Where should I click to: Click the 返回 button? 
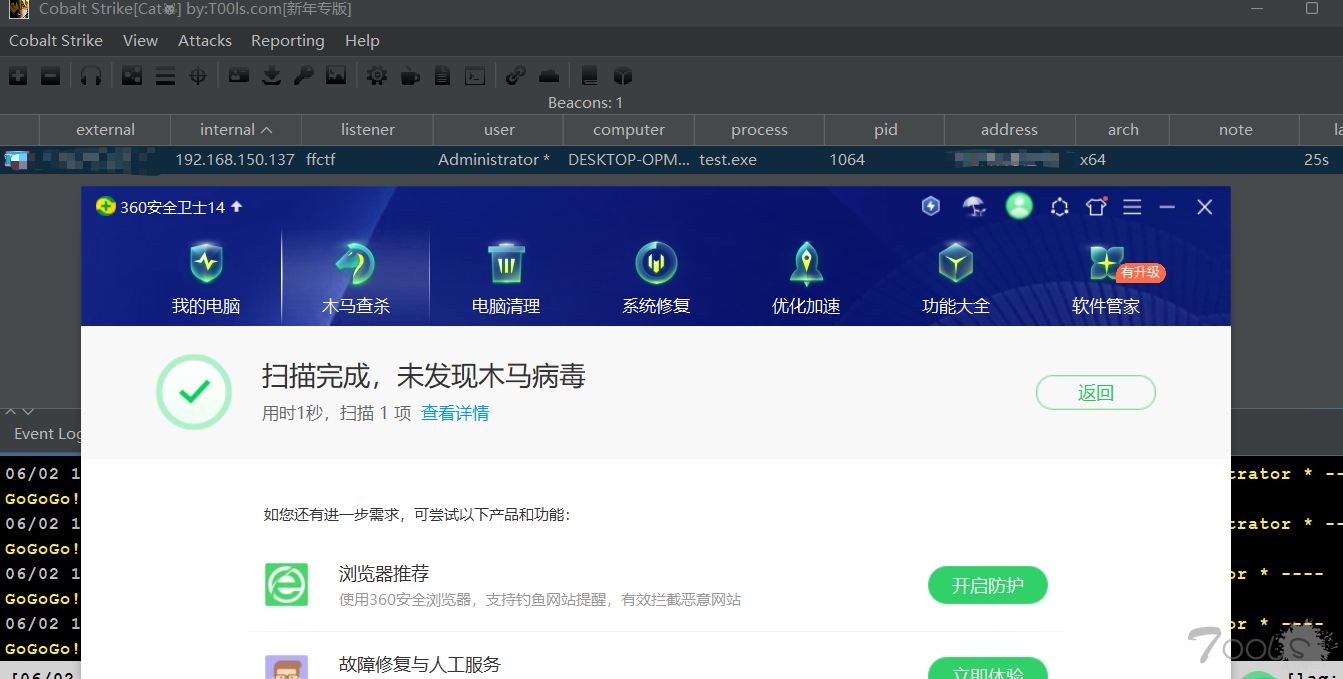coord(1096,393)
